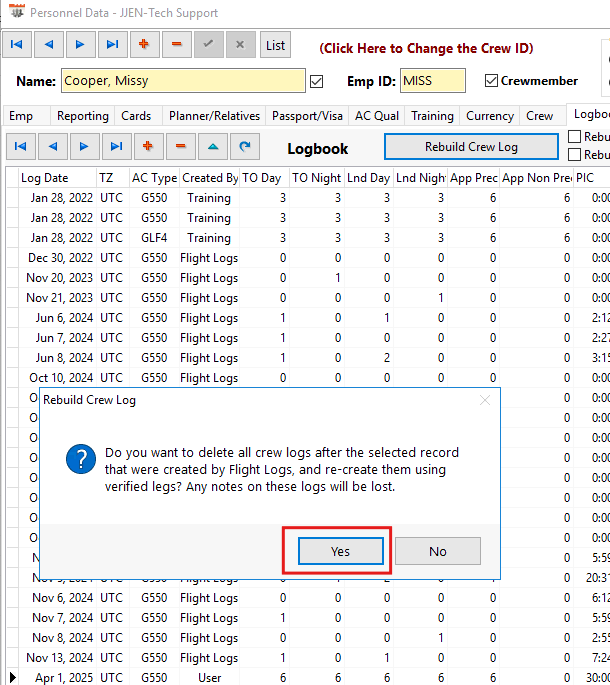
Task: Go to previous logbook record in Logbook toolbar
Action: click(x=52, y=147)
